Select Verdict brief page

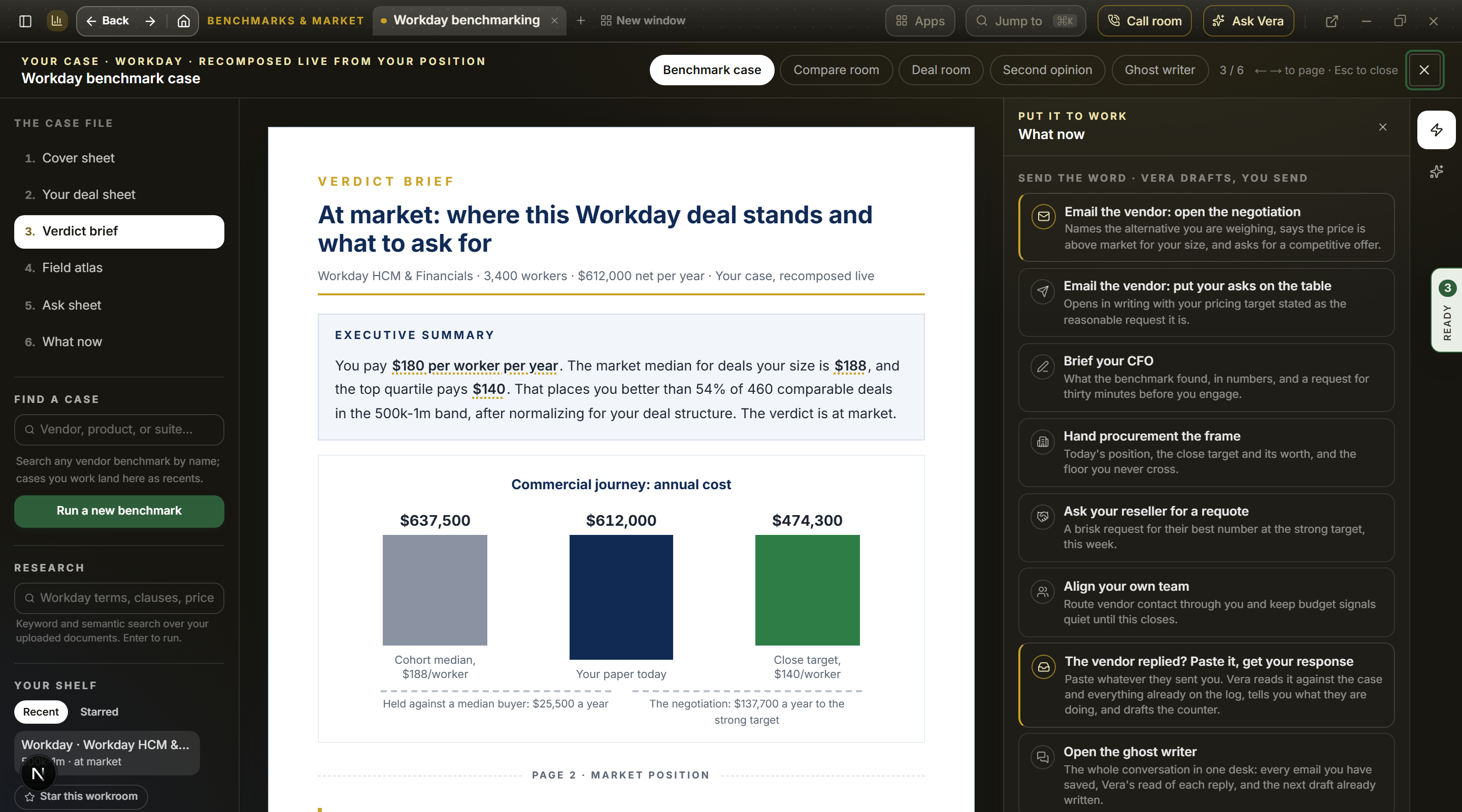coord(119,231)
